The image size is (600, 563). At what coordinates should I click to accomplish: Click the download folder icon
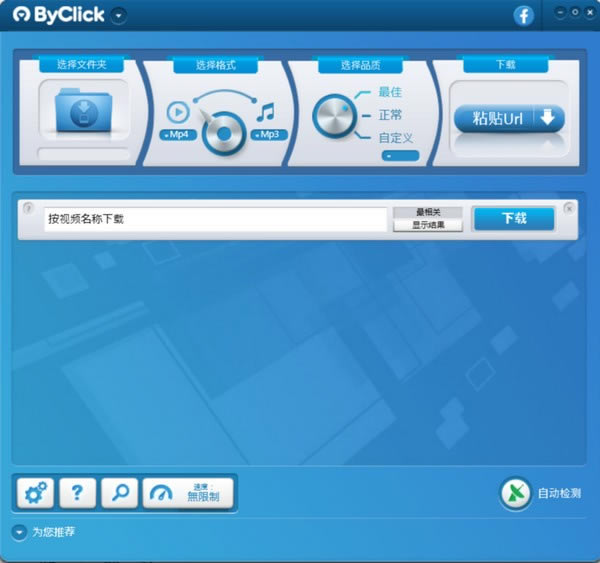click(84, 111)
